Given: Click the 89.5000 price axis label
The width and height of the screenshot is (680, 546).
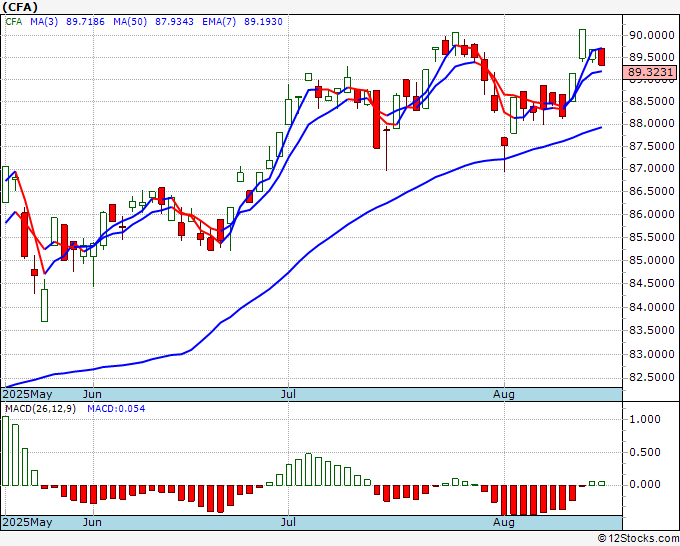Looking at the screenshot, I should (652, 57).
